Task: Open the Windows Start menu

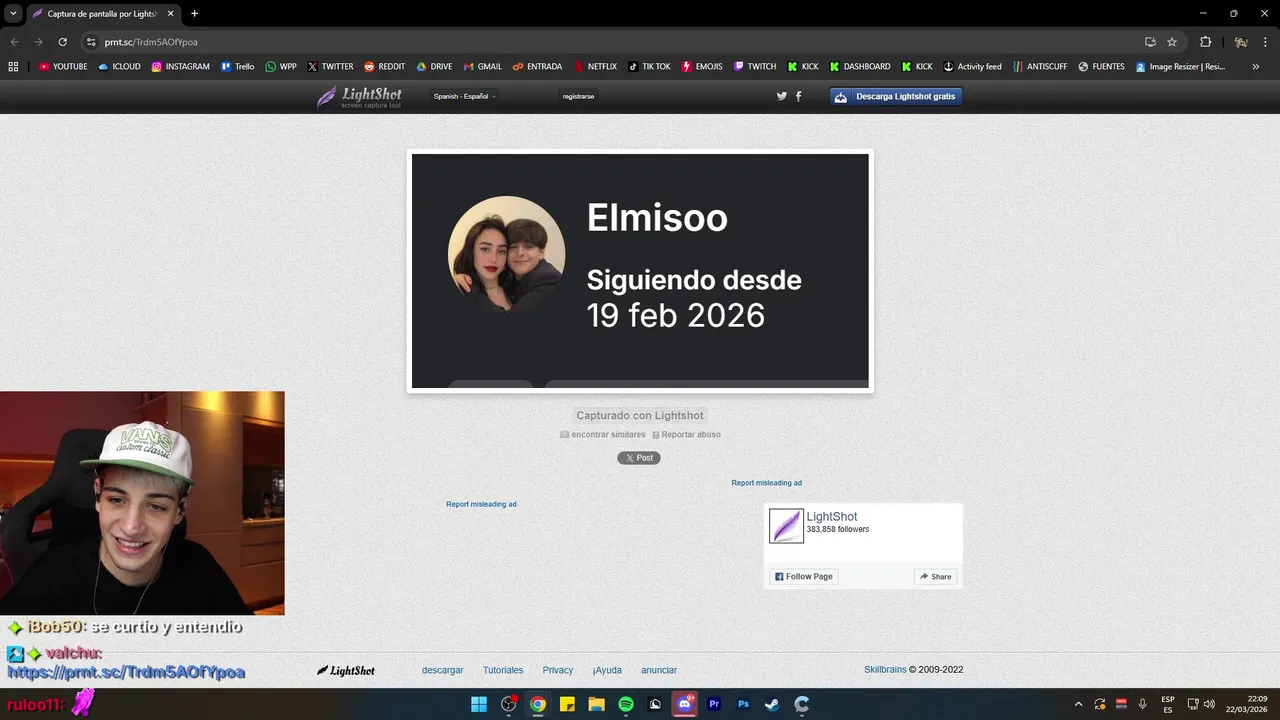Action: click(479, 704)
